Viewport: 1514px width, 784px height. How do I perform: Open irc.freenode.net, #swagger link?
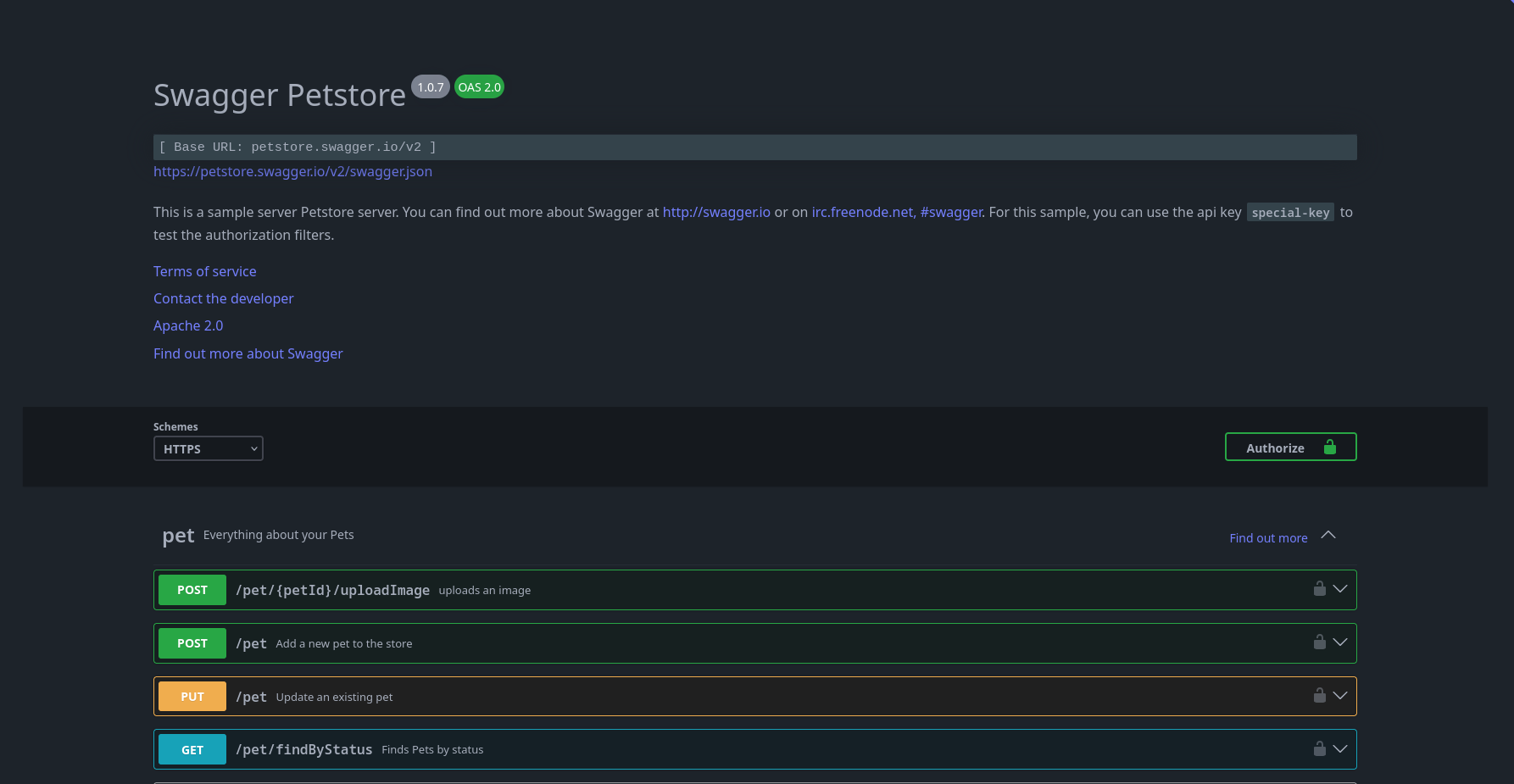pyautogui.click(x=897, y=212)
